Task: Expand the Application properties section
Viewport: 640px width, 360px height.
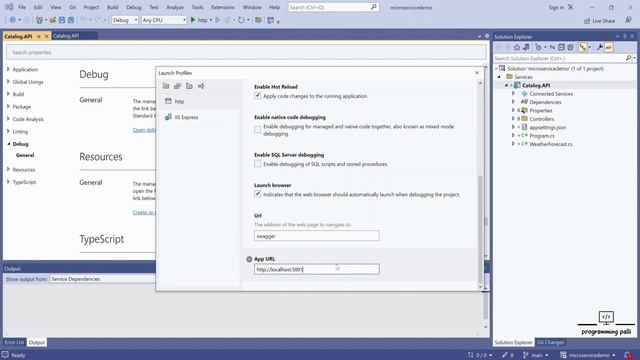Action: point(8,69)
